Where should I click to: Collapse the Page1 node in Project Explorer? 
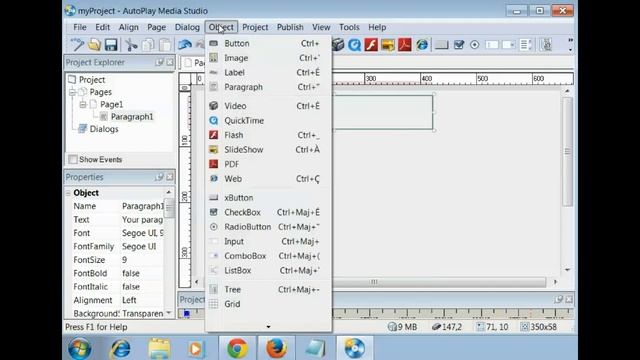[83, 104]
